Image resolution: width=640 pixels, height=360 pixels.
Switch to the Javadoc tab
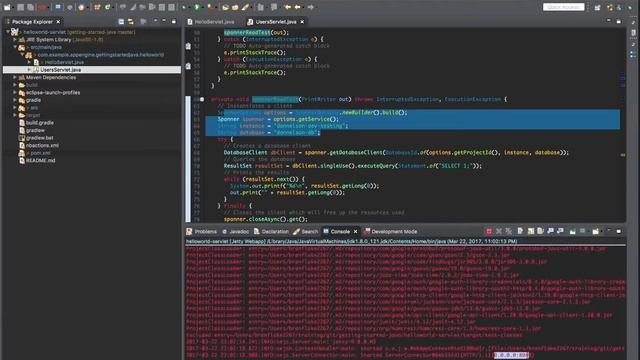tap(236, 231)
